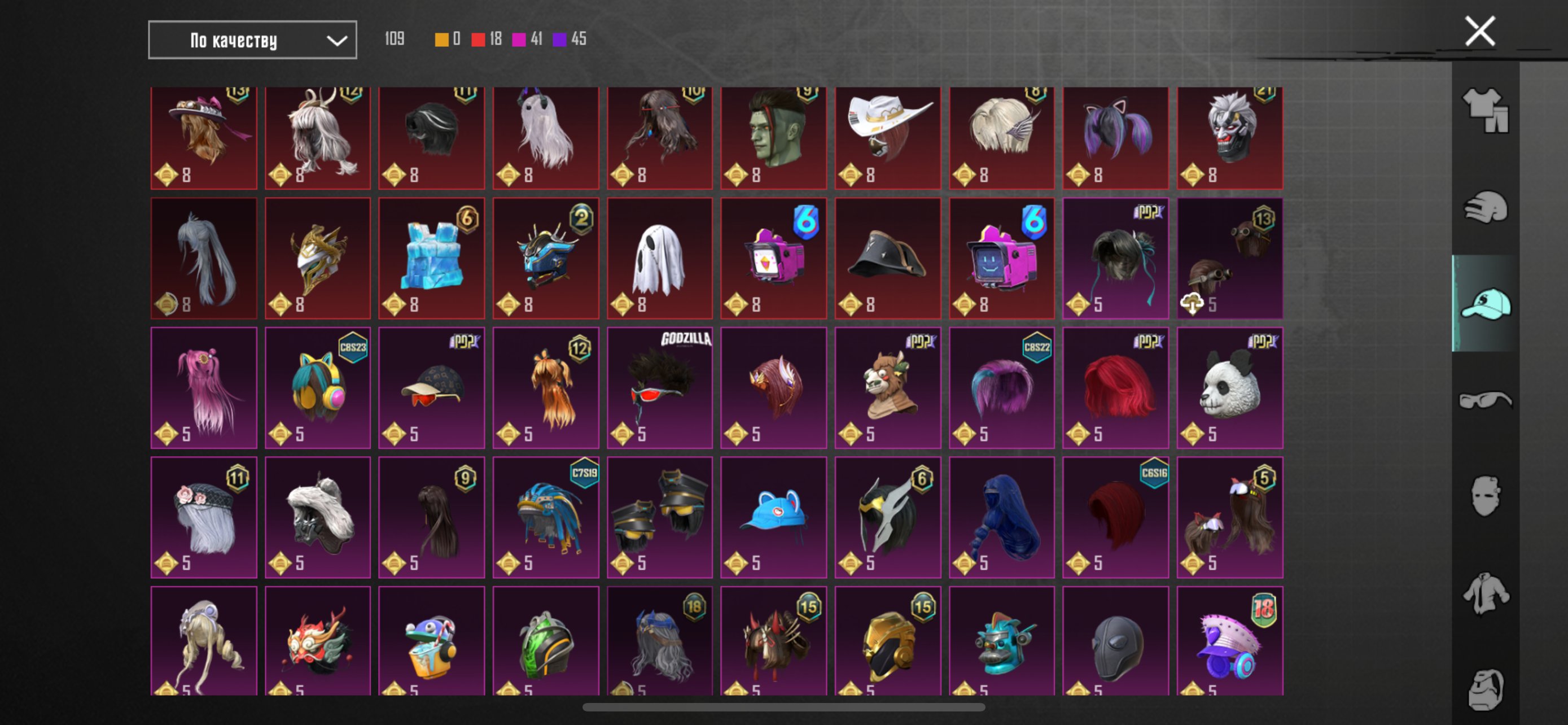This screenshot has width=1568, height=725.
Task: Select the white ghost sheet headwear
Action: [x=660, y=258]
